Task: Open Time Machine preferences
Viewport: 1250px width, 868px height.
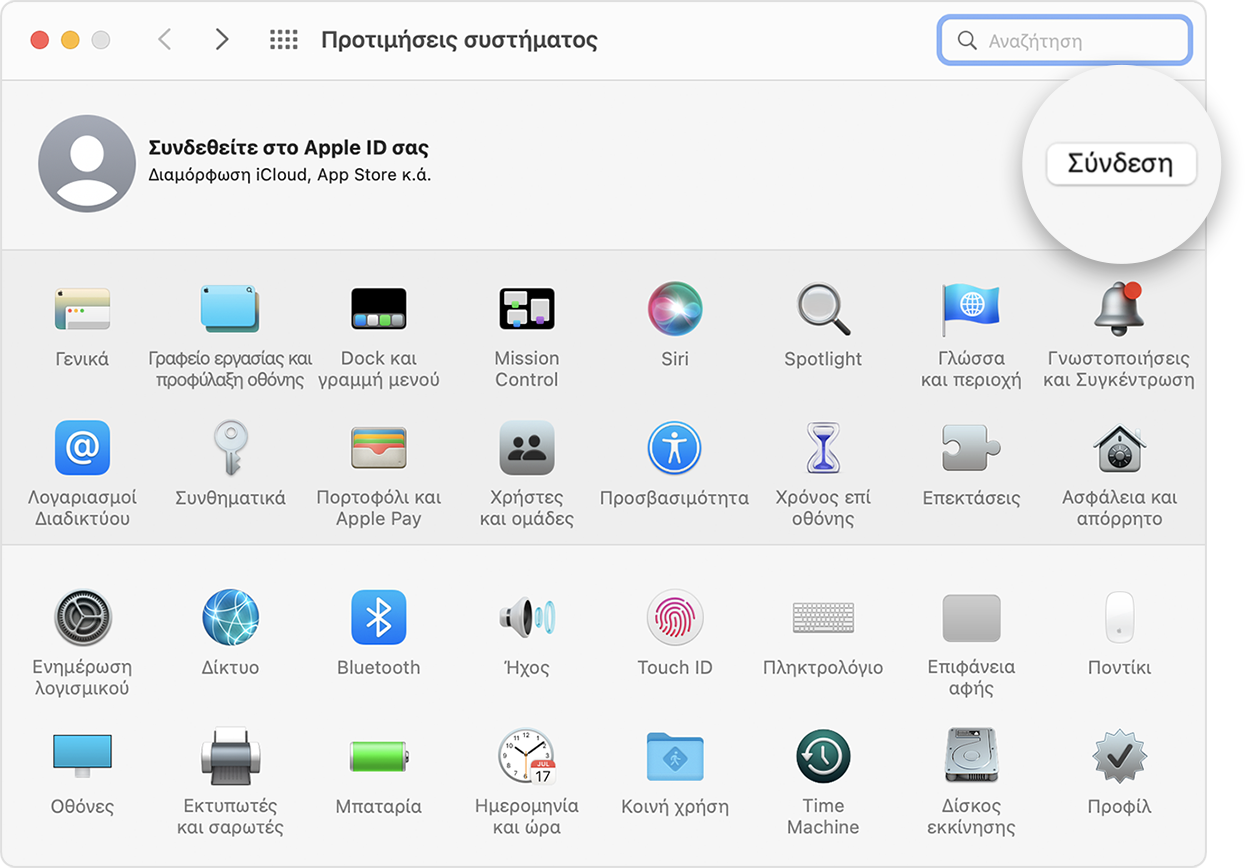Action: [x=823, y=756]
